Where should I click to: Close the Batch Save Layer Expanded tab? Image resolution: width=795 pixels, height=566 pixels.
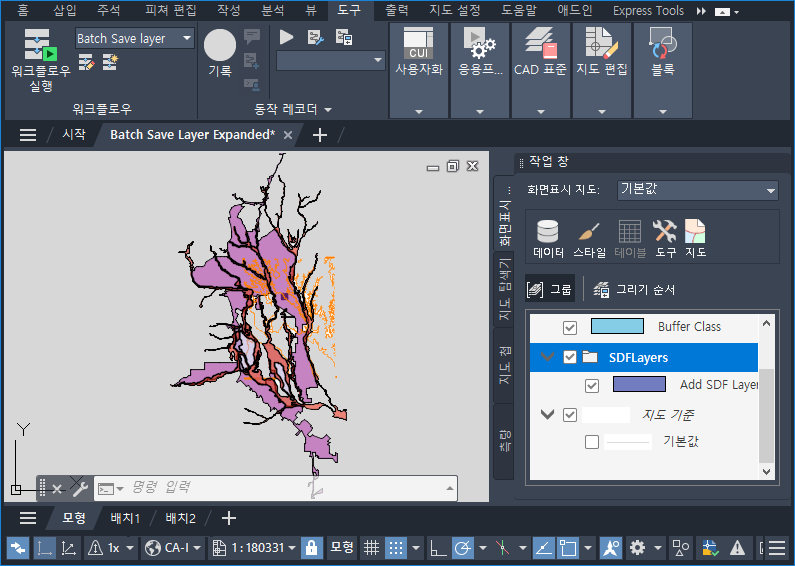[288, 135]
